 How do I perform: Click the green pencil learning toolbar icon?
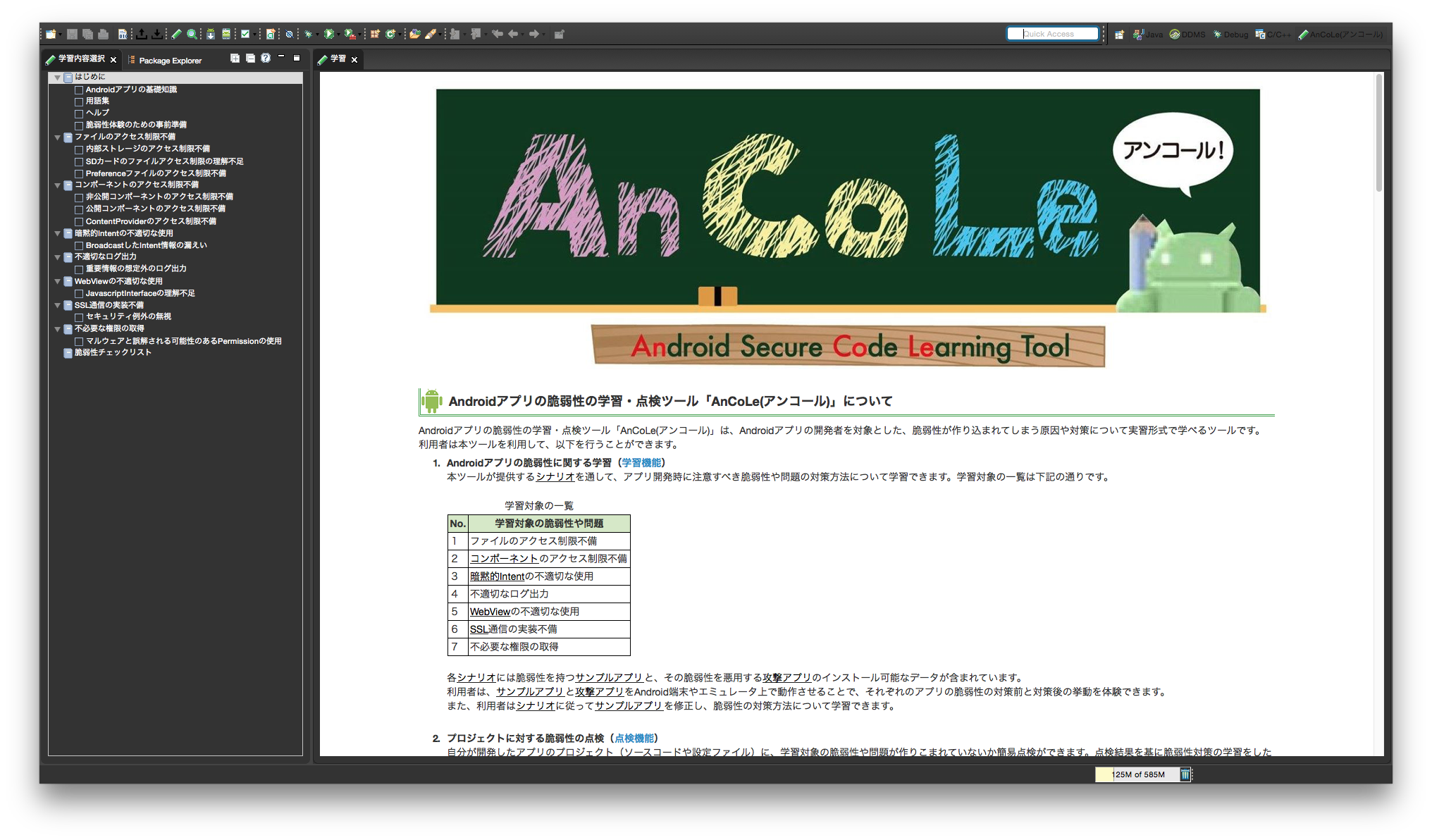[177, 34]
